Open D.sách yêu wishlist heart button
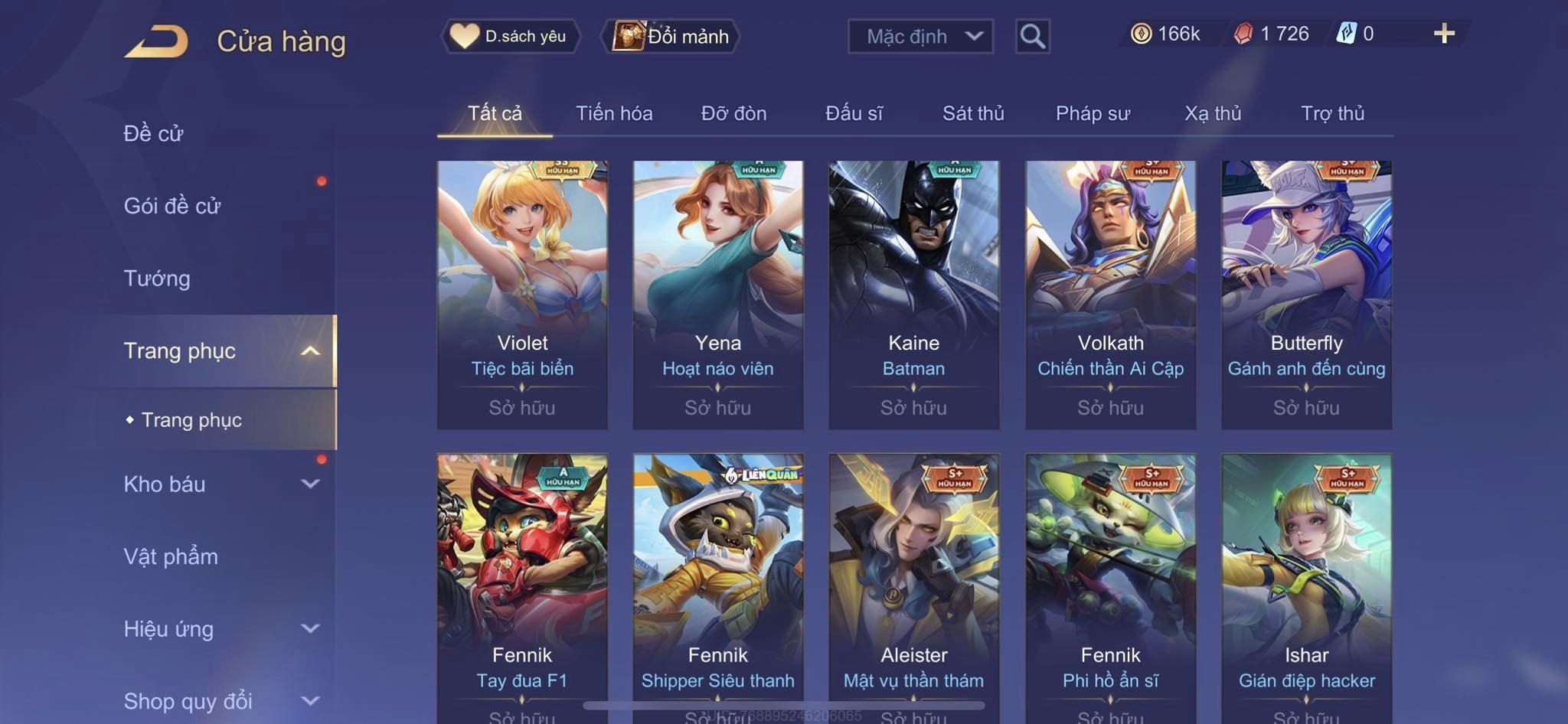Screen dimensions: 1568x724 (510, 36)
